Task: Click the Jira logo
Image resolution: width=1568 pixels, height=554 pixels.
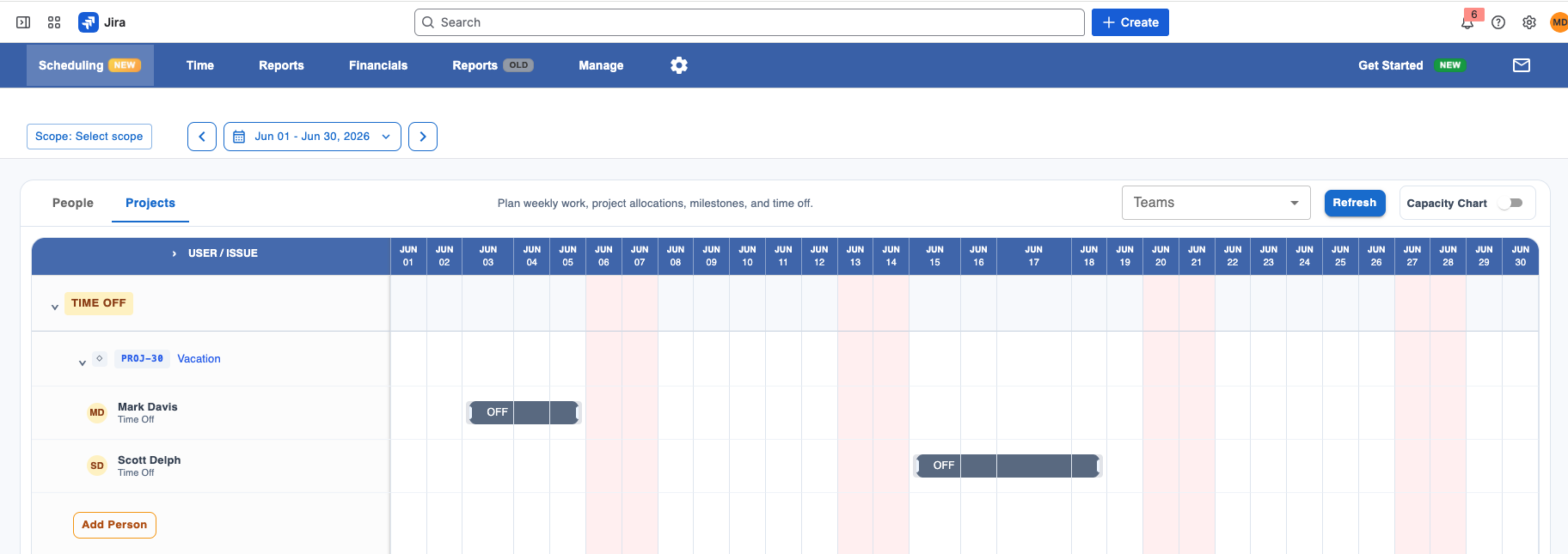Action: (102, 22)
